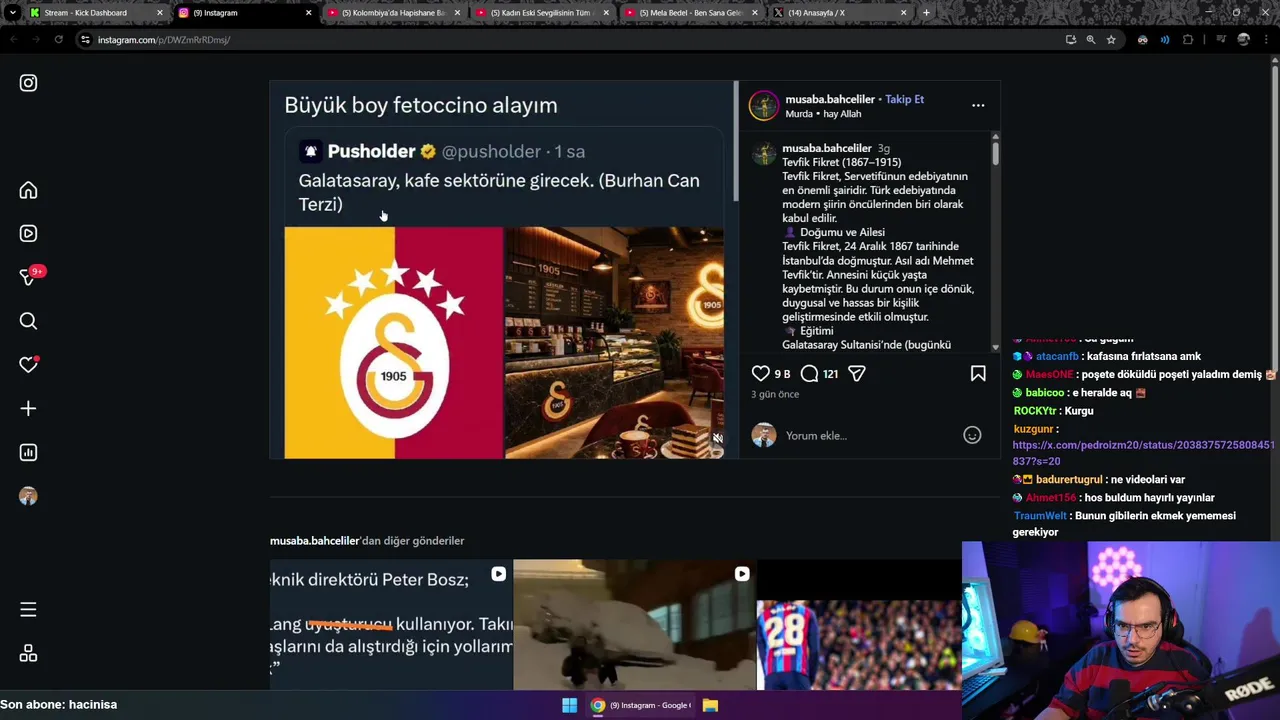Go back in browser history

tap(13, 40)
